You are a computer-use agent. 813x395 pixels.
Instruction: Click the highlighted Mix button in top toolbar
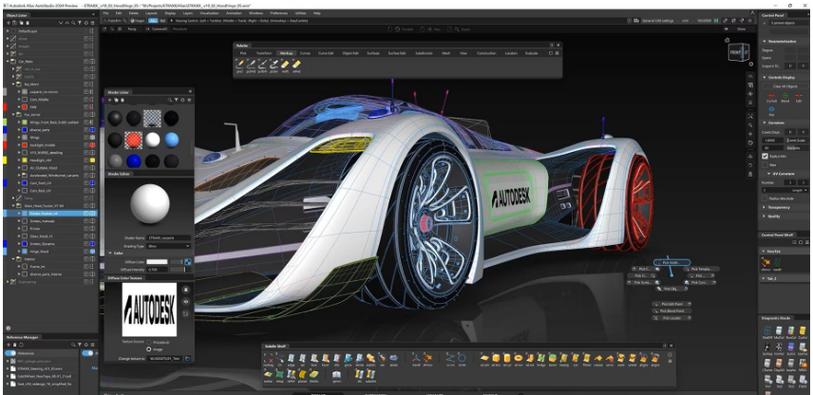[153, 21]
